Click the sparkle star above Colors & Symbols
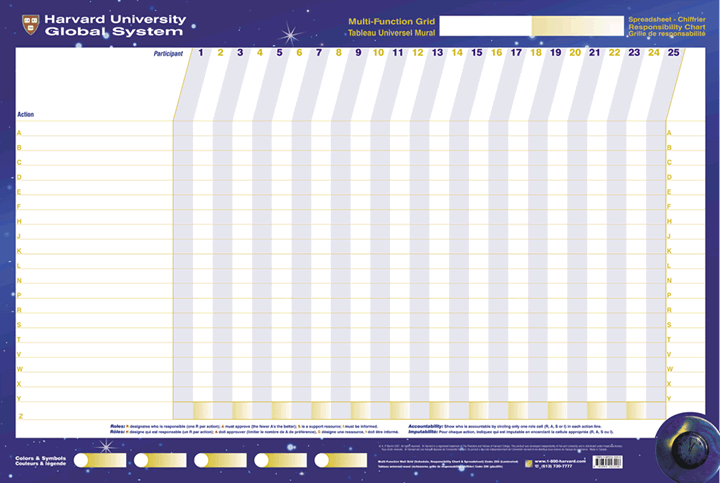The height and width of the screenshot is (483, 720). (x=103, y=447)
